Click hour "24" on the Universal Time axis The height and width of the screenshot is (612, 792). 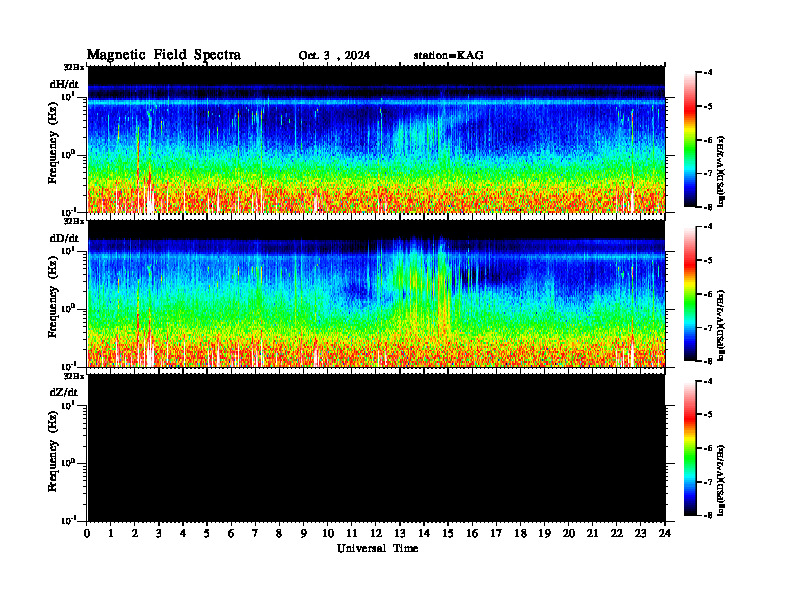(665, 533)
